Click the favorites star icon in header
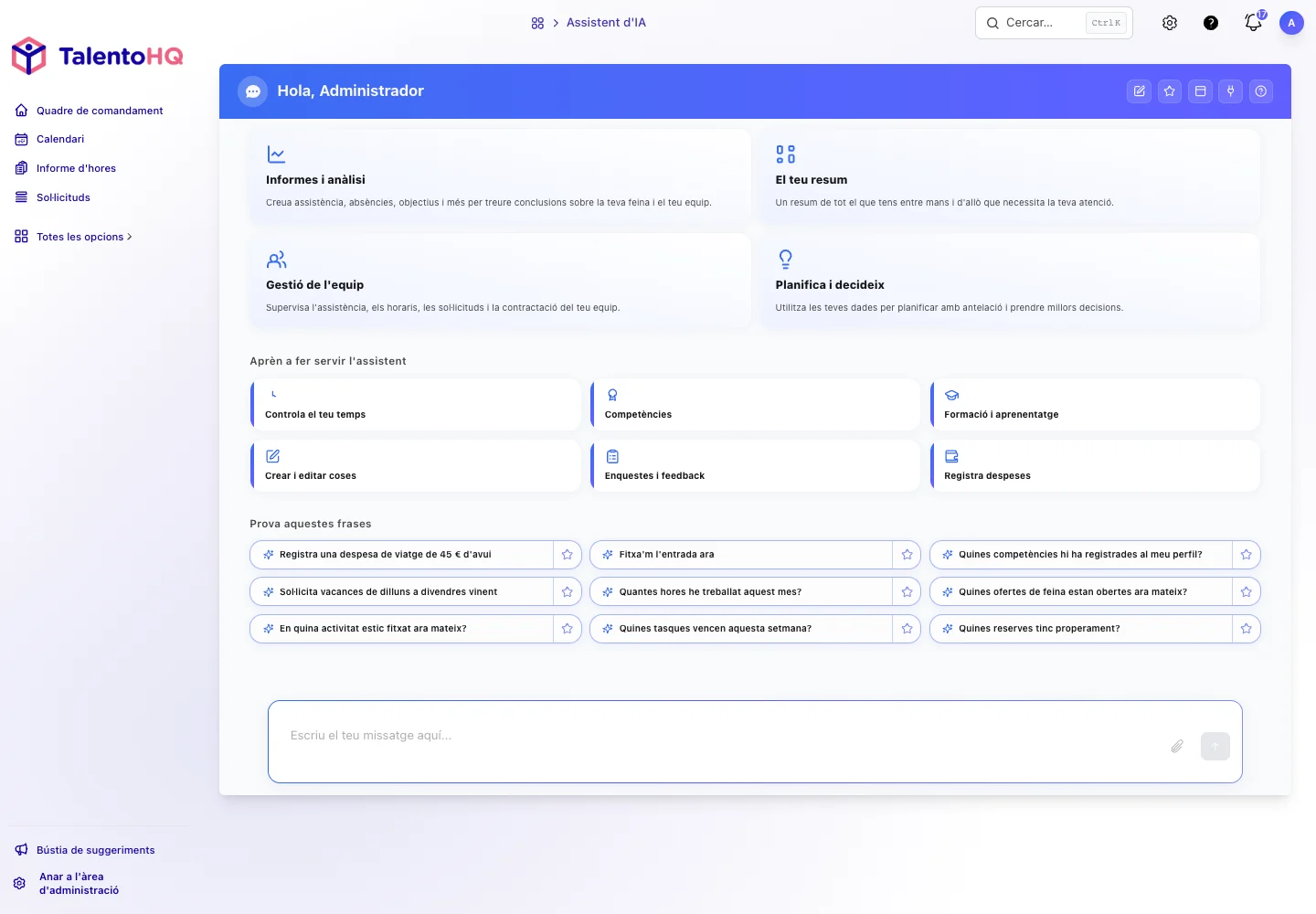 coord(1170,91)
